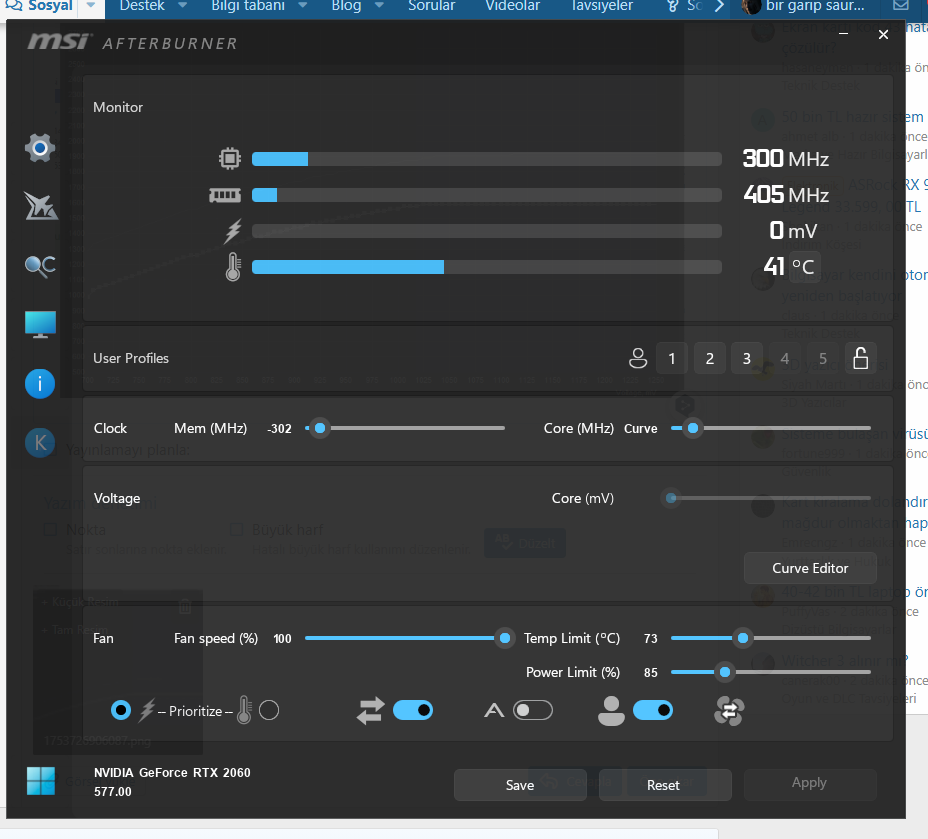Launch the OC Scanner magnifier icon
The height and width of the screenshot is (839, 928).
40,266
